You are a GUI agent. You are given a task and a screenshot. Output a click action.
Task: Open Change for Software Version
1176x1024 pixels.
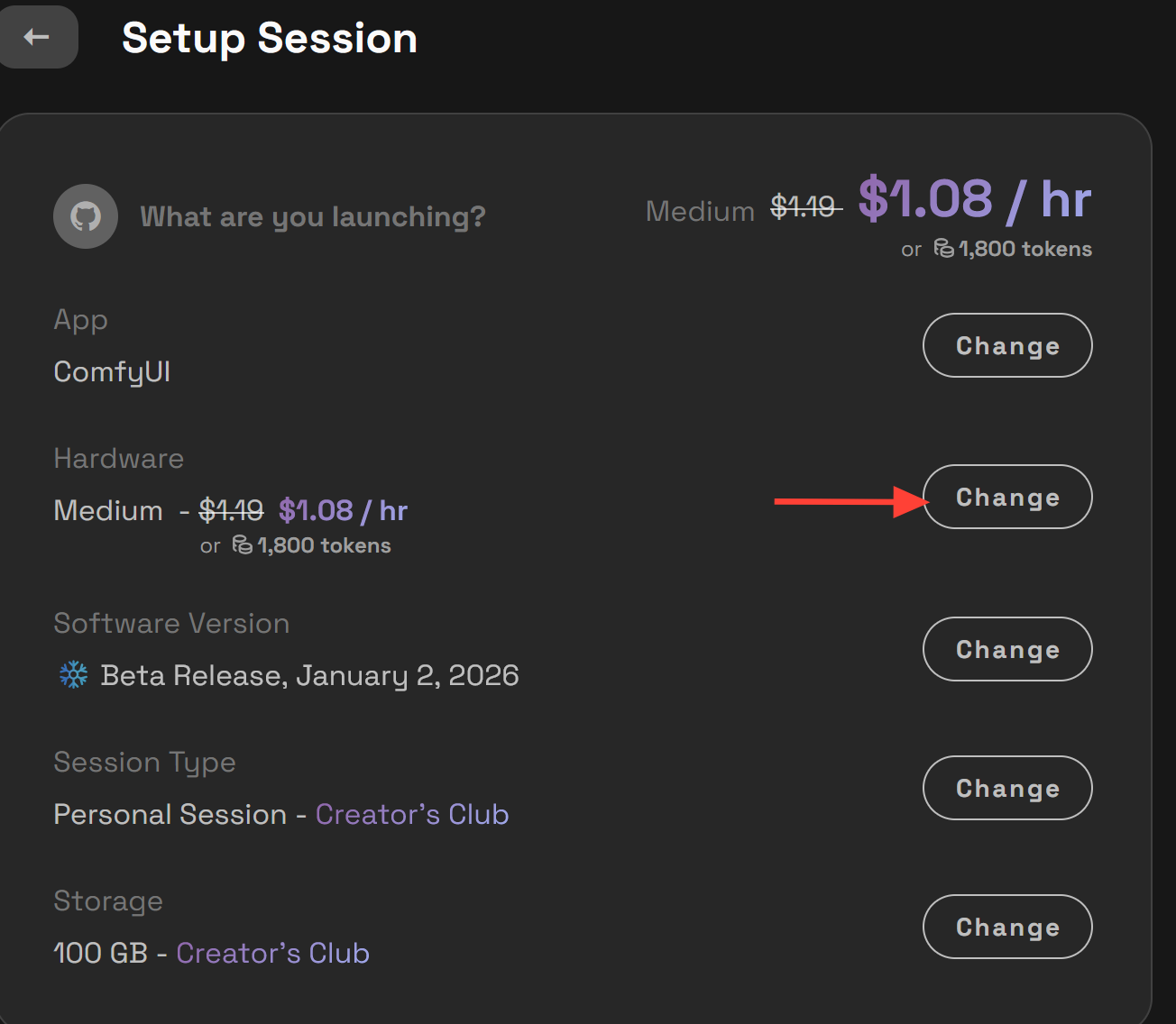(x=1006, y=649)
